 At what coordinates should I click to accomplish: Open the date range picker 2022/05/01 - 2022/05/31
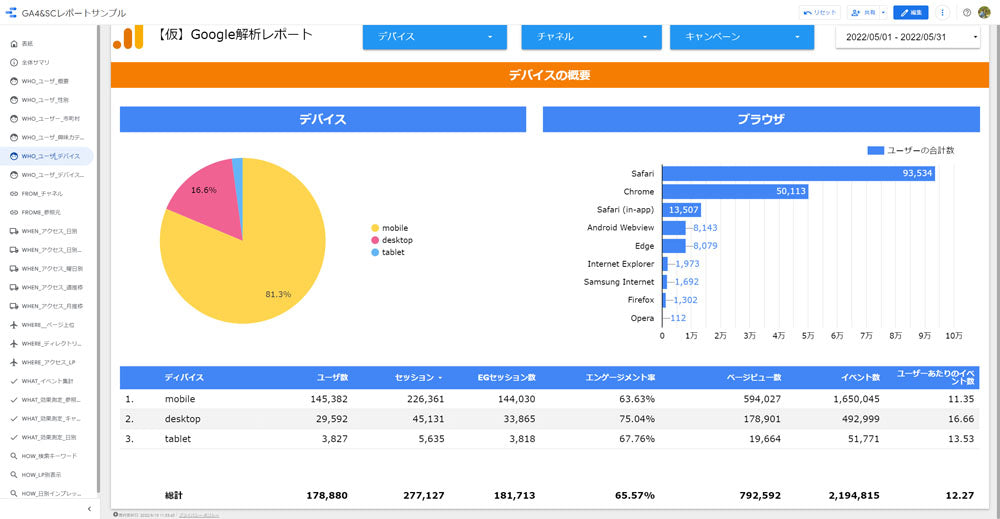click(x=911, y=37)
